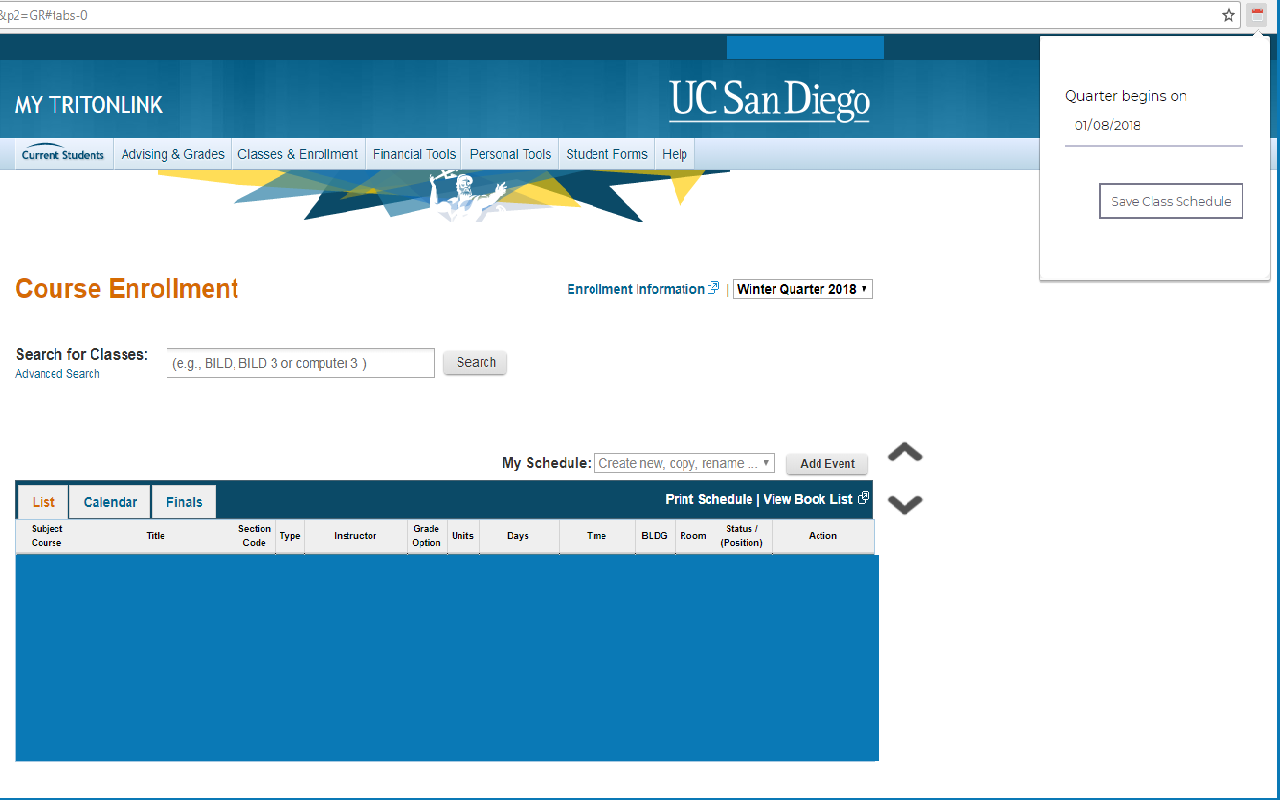The height and width of the screenshot is (800, 1280).
Task: Open the My Schedule dropdown
Action: point(684,463)
